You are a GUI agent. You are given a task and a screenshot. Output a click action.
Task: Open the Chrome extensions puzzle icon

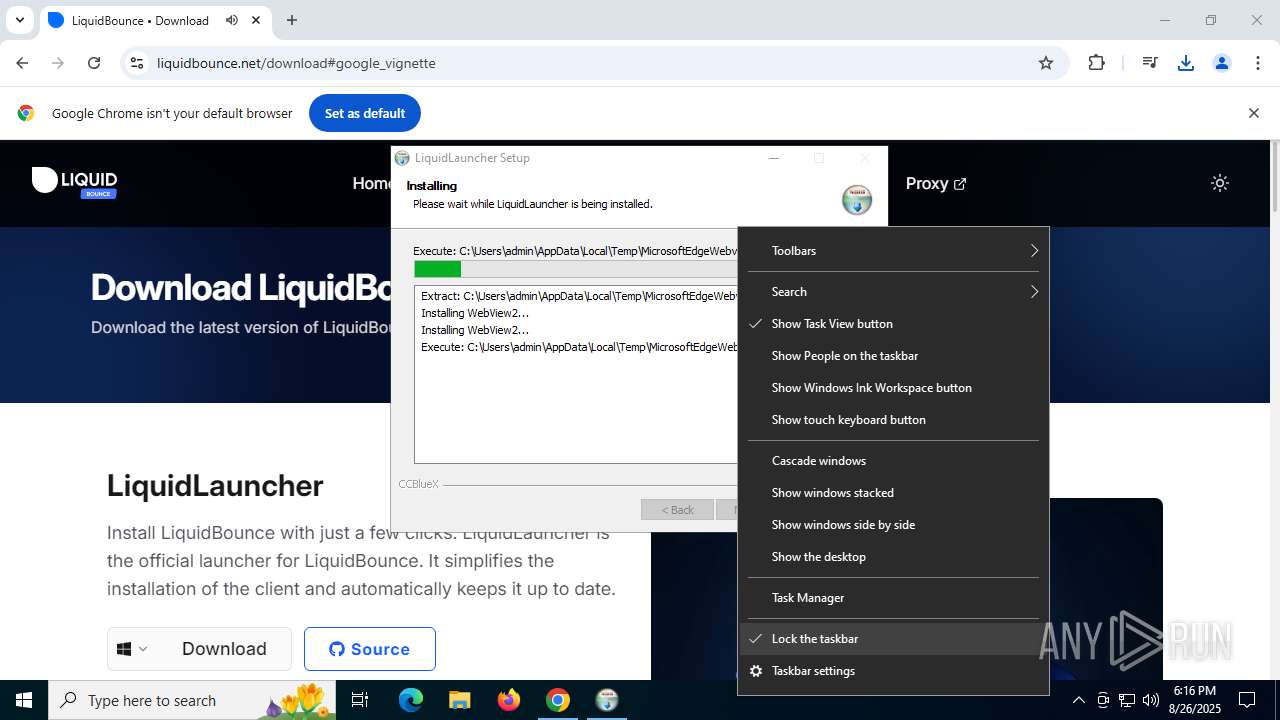coord(1097,63)
